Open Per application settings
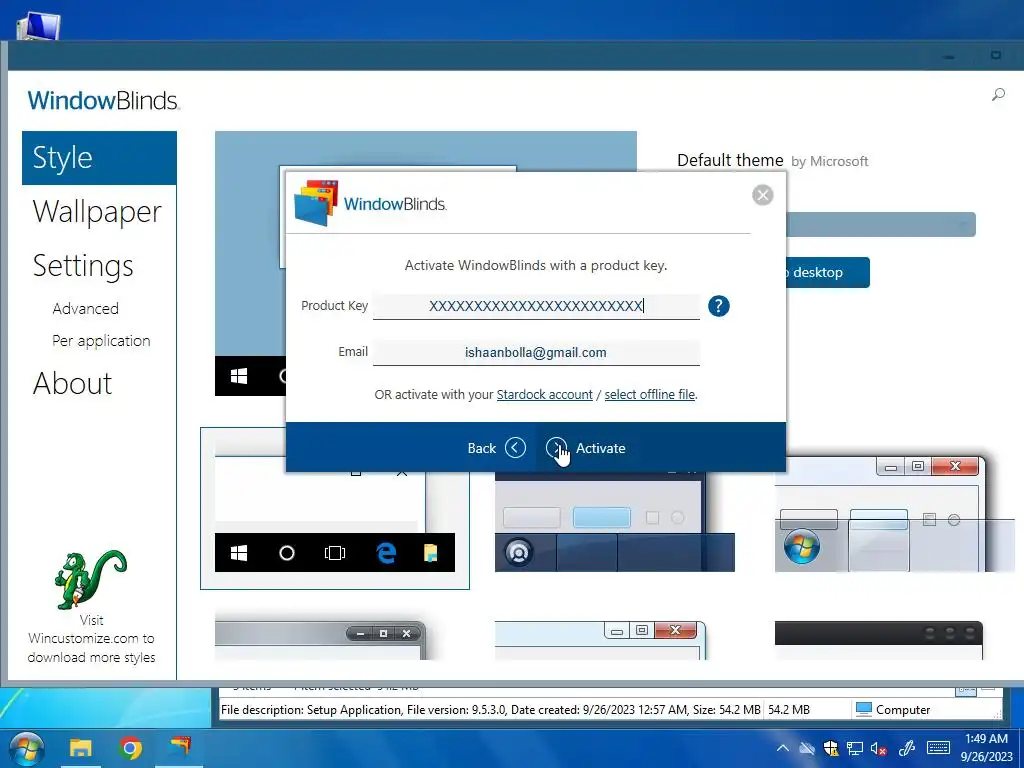The image size is (1024, 768). [101, 341]
